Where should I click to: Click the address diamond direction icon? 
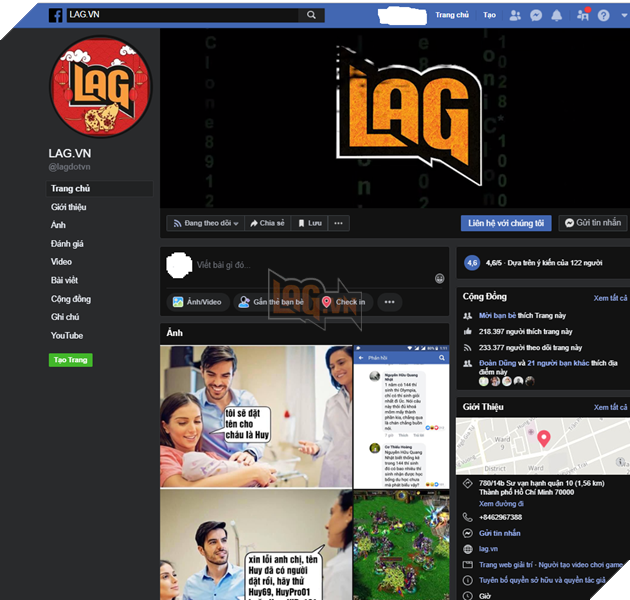[467, 483]
